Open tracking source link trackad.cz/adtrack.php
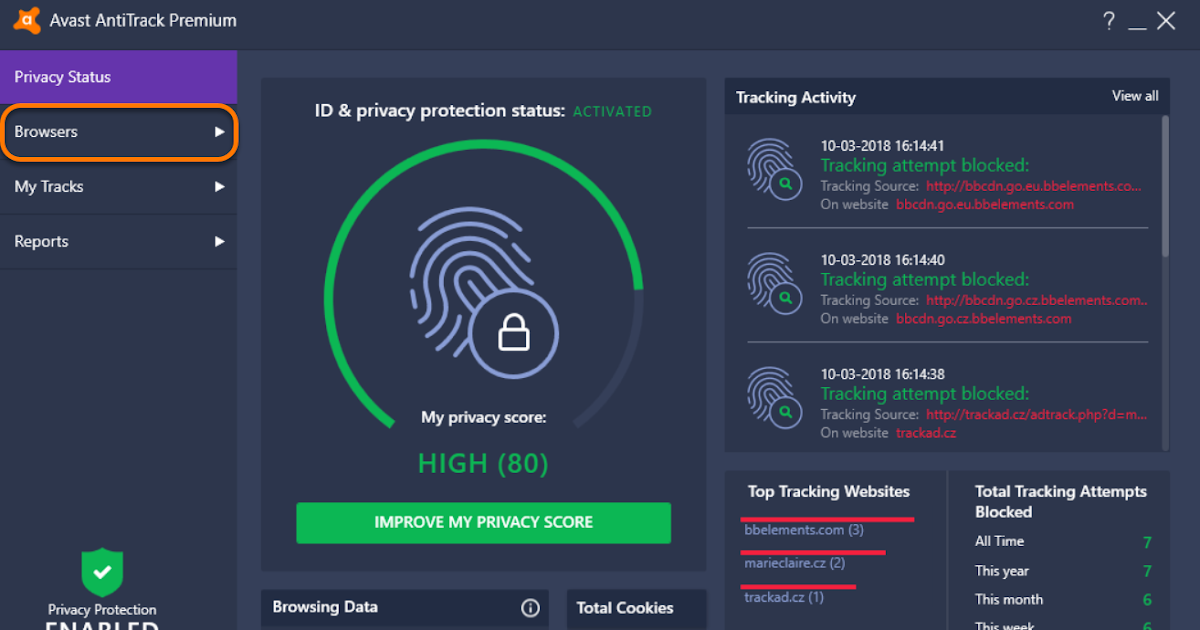The width and height of the screenshot is (1200, 630). [1037, 414]
